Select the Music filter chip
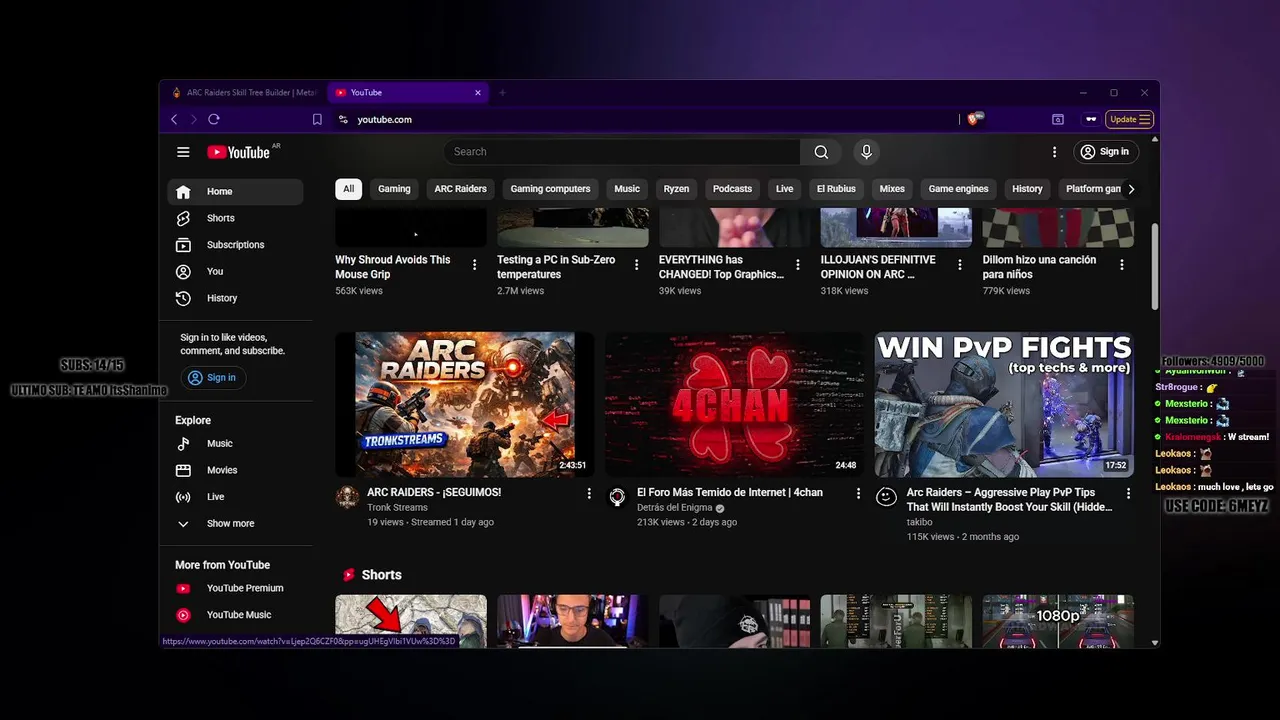1280x720 pixels. tap(627, 189)
